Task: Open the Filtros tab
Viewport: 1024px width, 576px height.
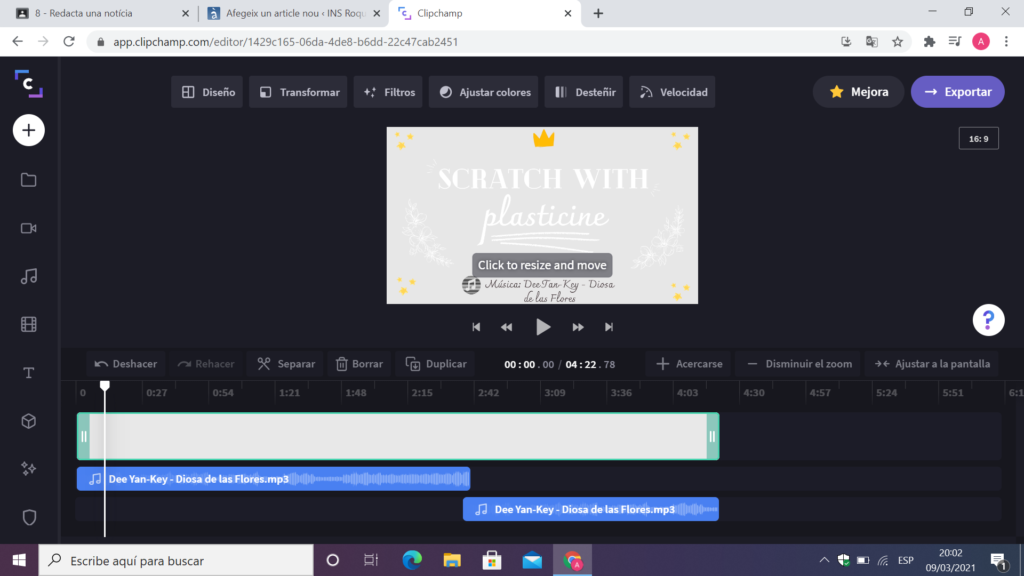Action: point(390,92)
